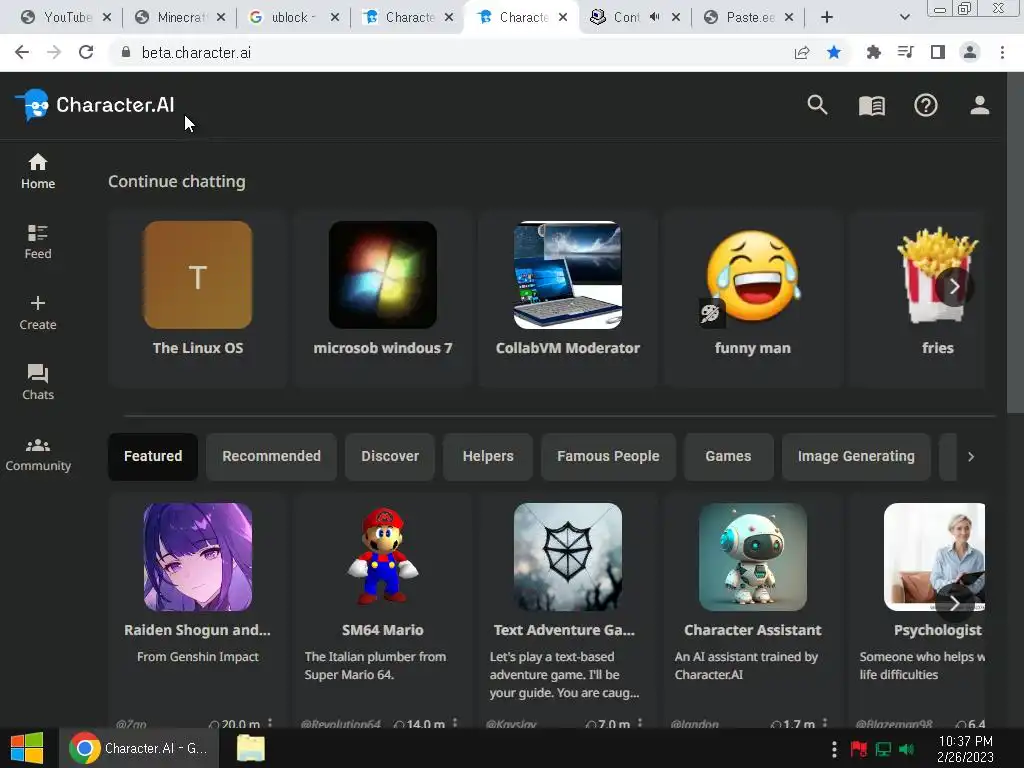Continue chat with CollabVM Moderator
This screenshot has height=768, width=1024.
click(x=568, y=299)
